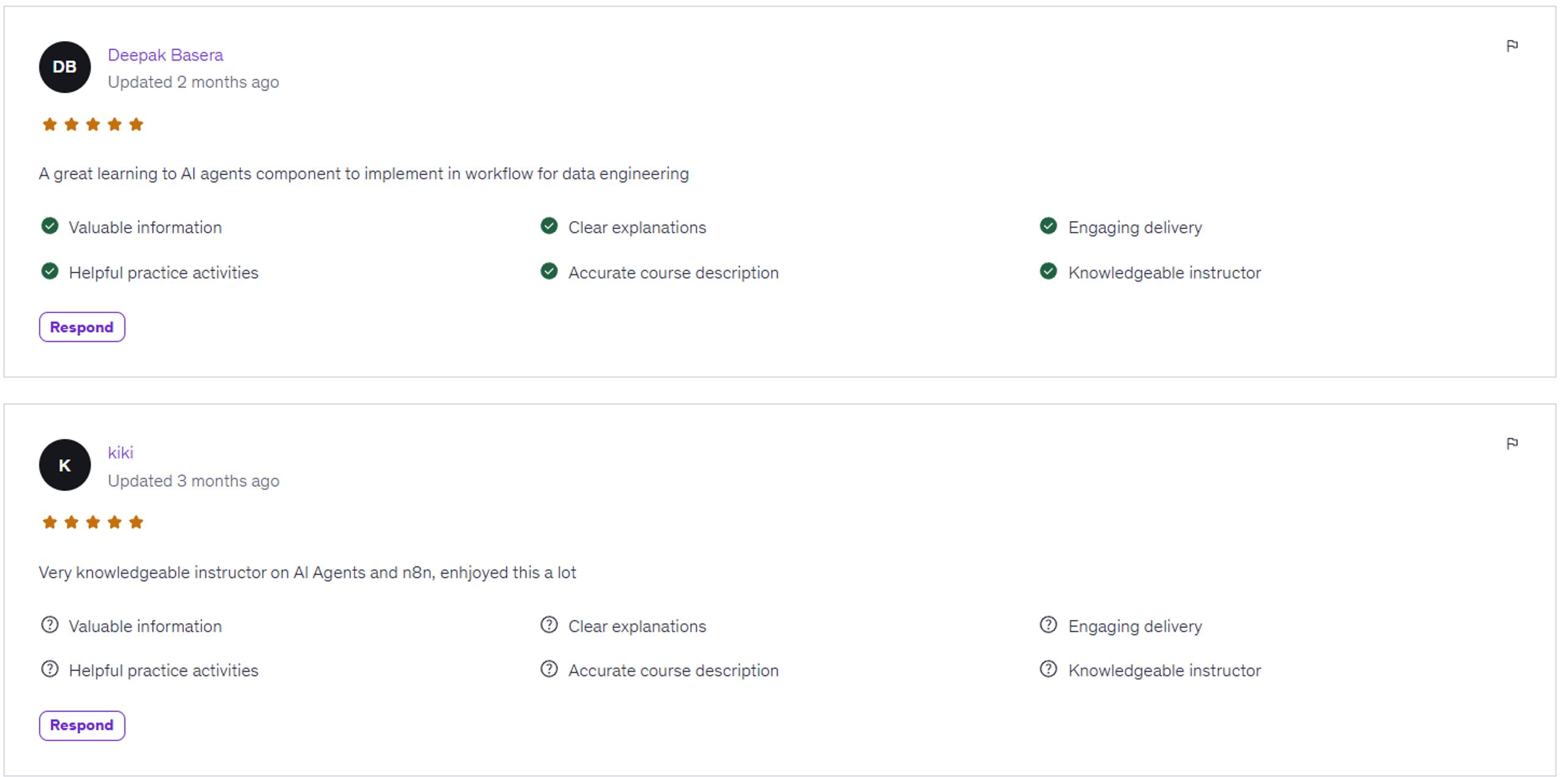Open kiki's profile link
The height and width of the screenshot is (777, 1568).
click(x=121, y=452)
